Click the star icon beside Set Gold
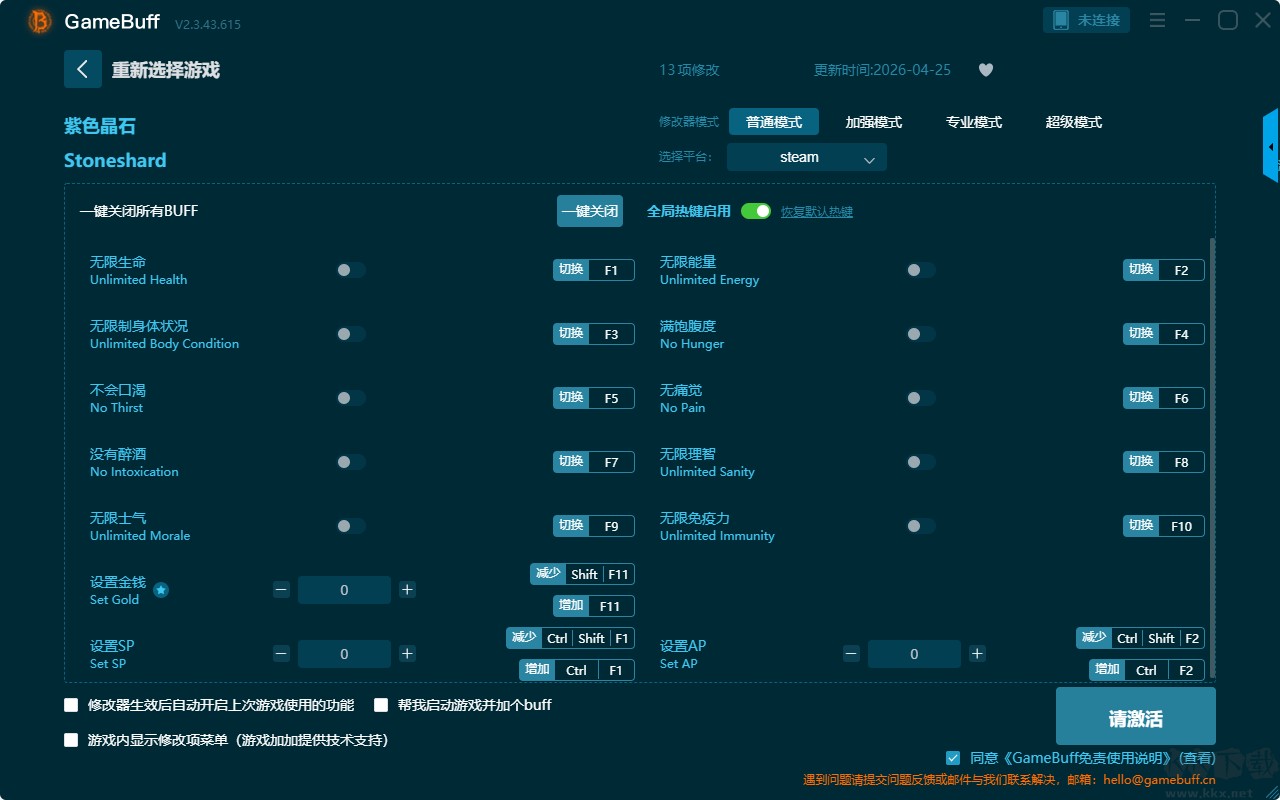The height and width of the screenshot is (800, 1280). (x=161, y=590)
